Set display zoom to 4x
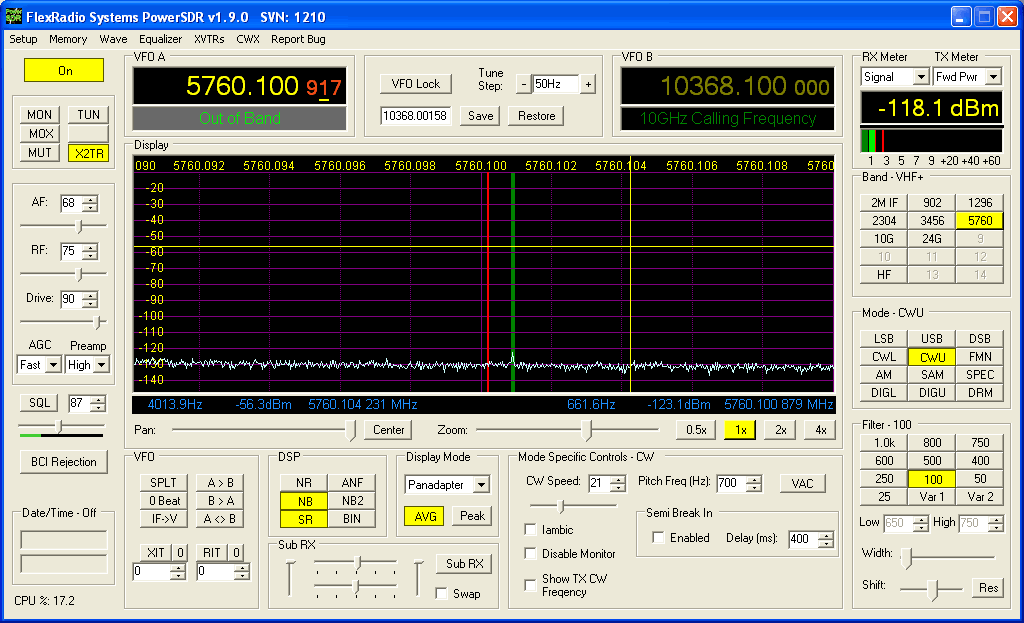The height and width of the screenshot is (623, 1024). 820,430
